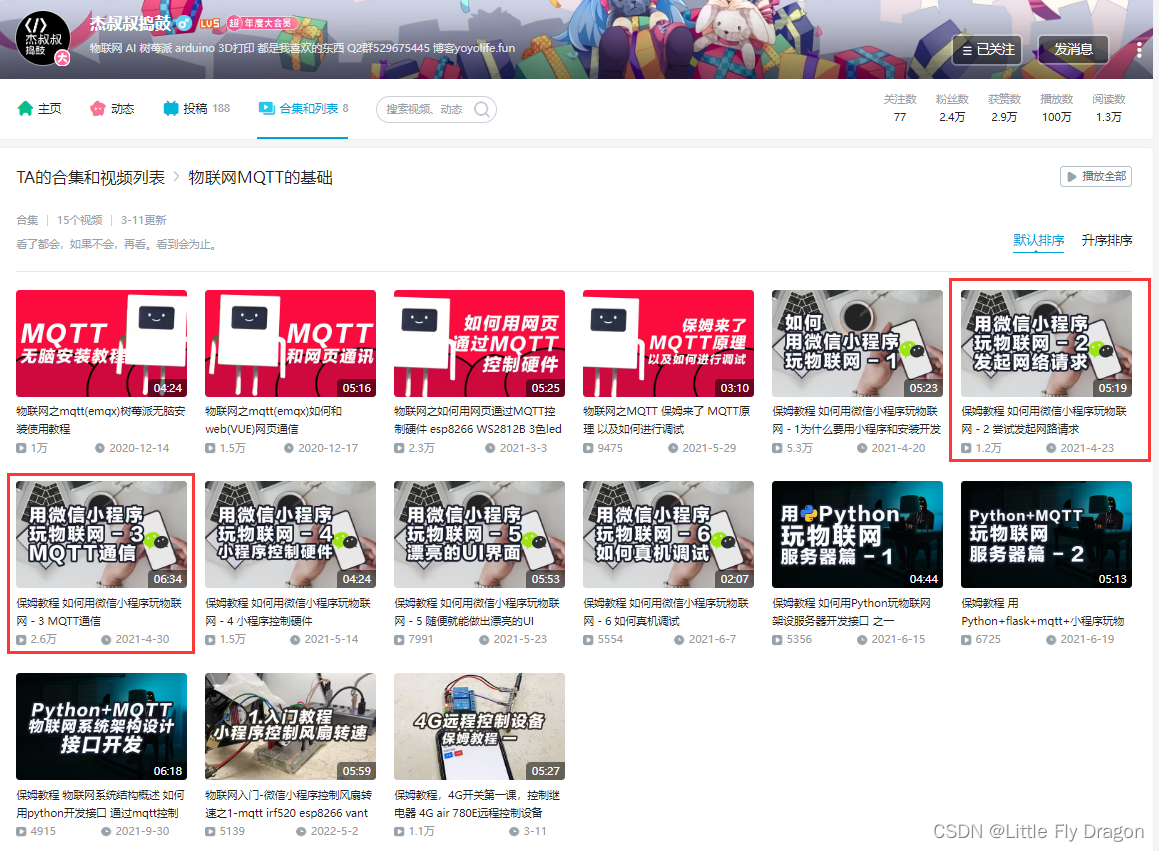Click title 玩物联网-6 如何真机调试

(x=666, y=611)
